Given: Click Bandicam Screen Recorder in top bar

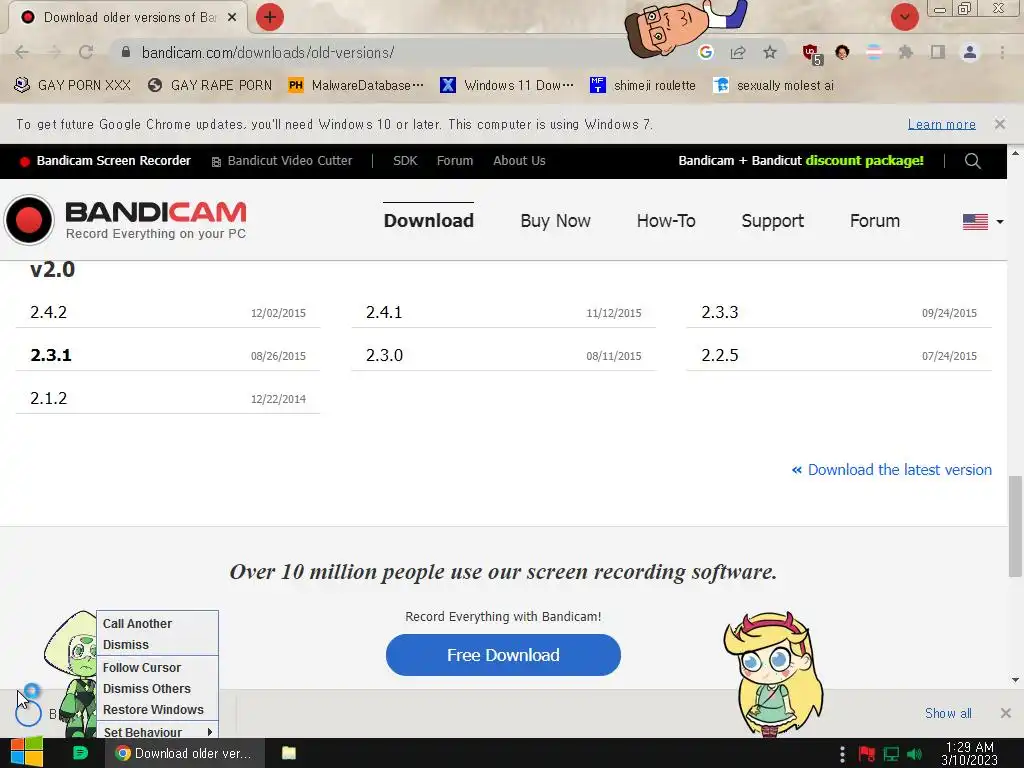Looking at the screenshot, I should (105, 161).
